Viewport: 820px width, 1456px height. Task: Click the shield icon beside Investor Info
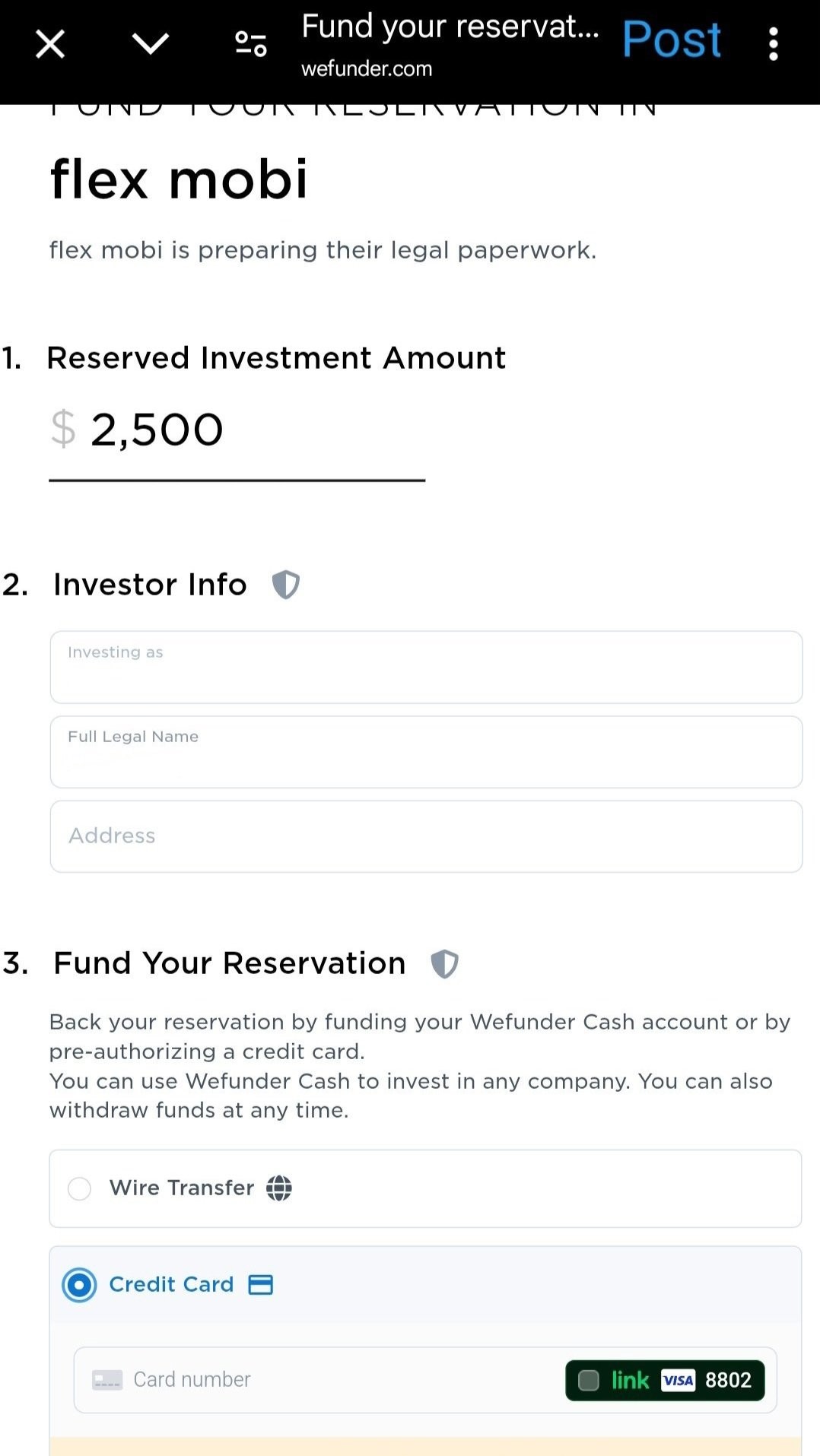(286, 585)
